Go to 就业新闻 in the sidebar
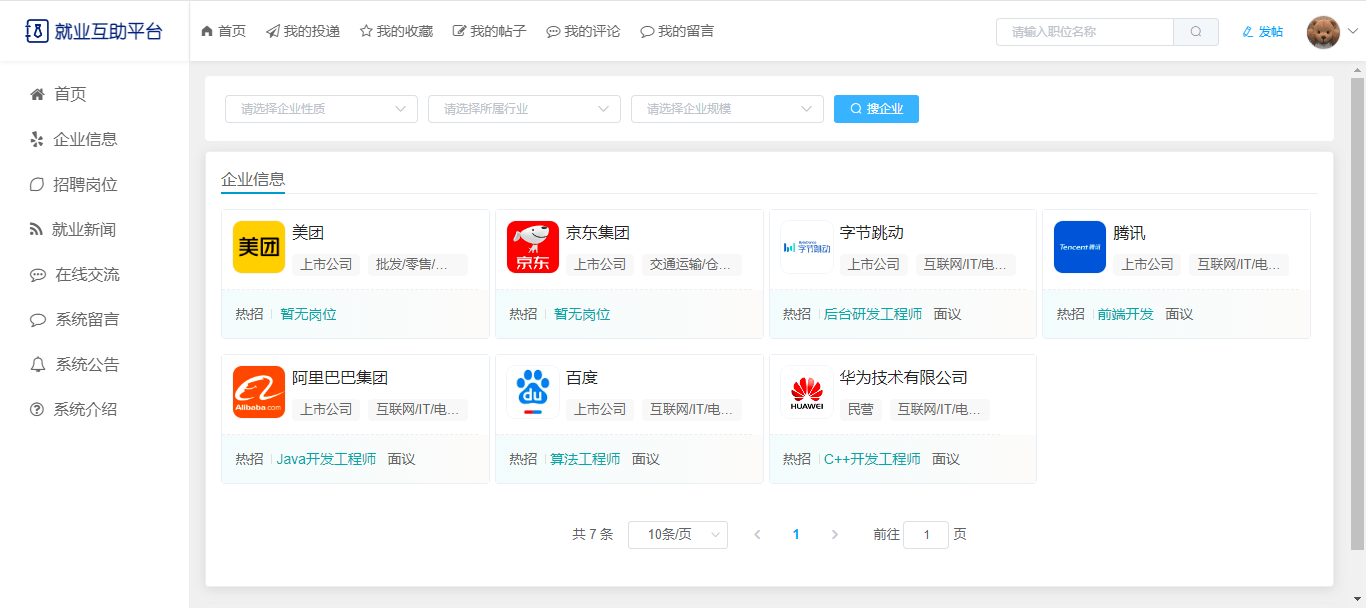This screenshot has width=1366, height=608. [84, 230]
